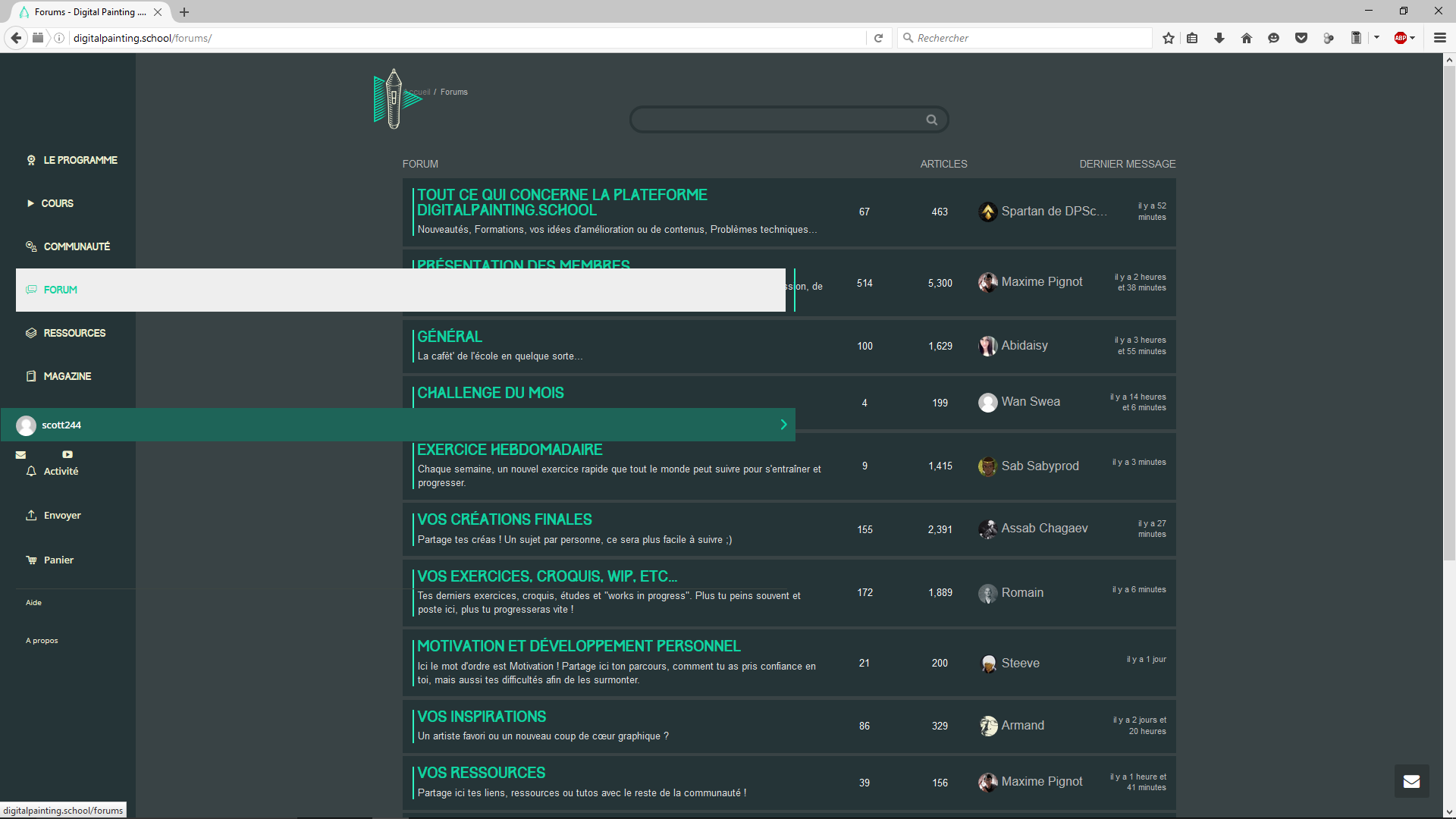Open the Pocket icon in browser toolbar
Screen dimensions: 1456x819
(x=1301, y=38)
